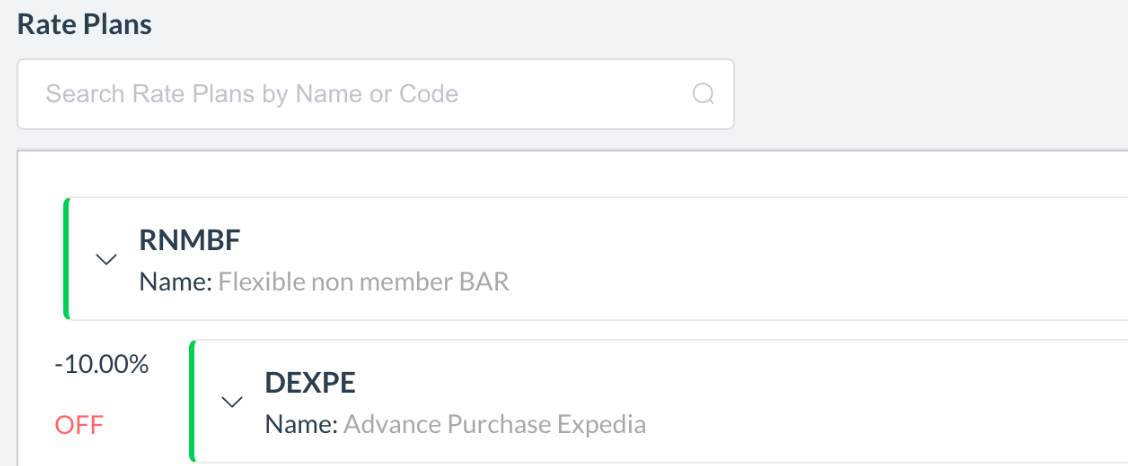Click the green status bar on RNMBF card
1128x466 pixels.
pyautogui.click(x=66, y=259)
